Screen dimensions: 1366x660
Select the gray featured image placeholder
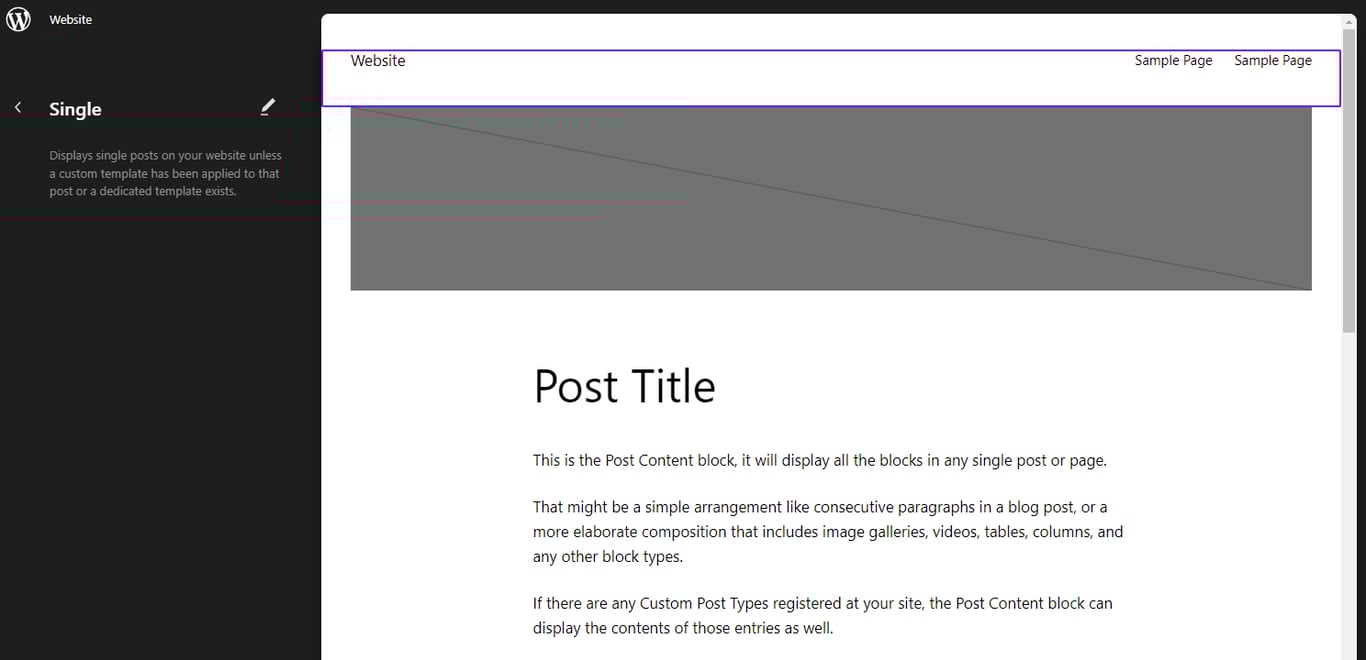tap(830, 198)
